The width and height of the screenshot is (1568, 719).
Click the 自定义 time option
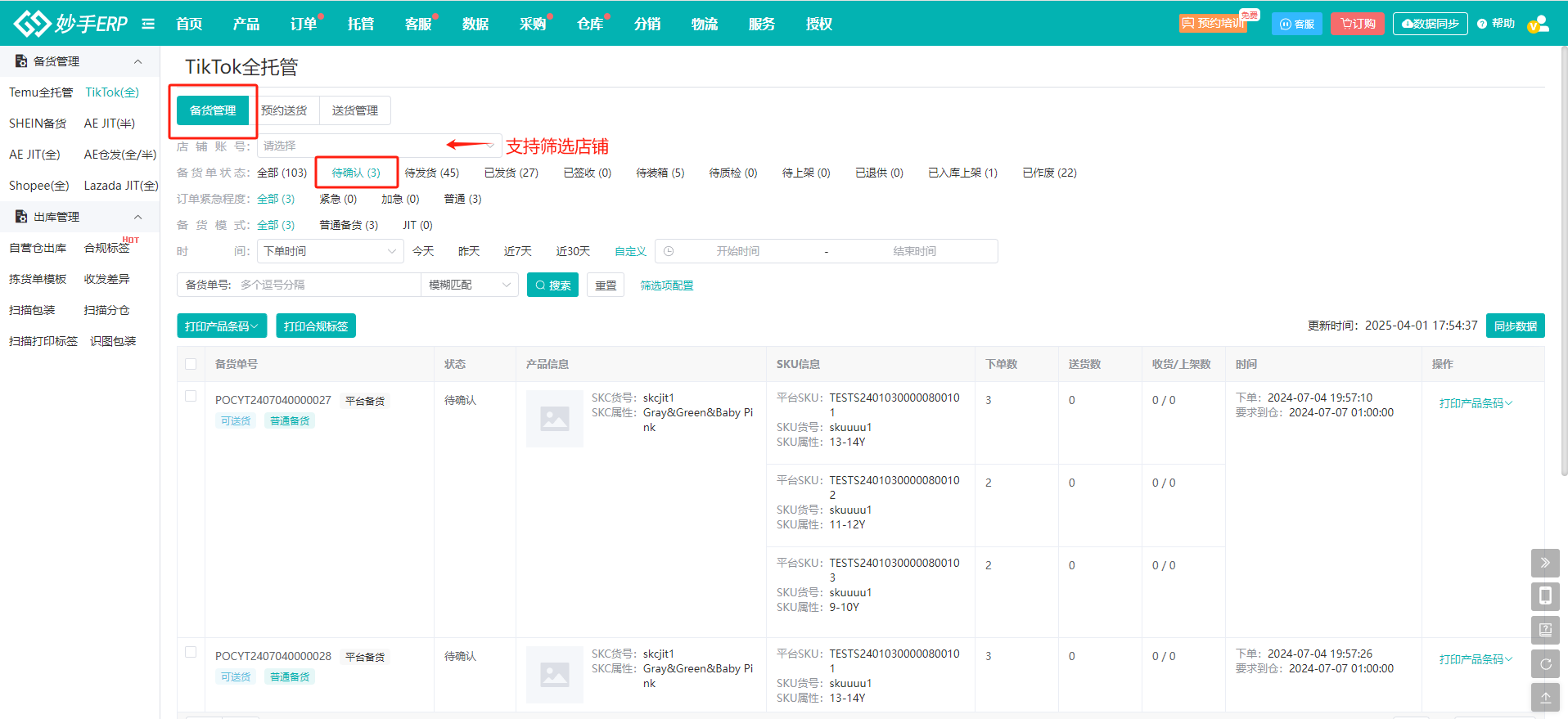click(631, 251)
